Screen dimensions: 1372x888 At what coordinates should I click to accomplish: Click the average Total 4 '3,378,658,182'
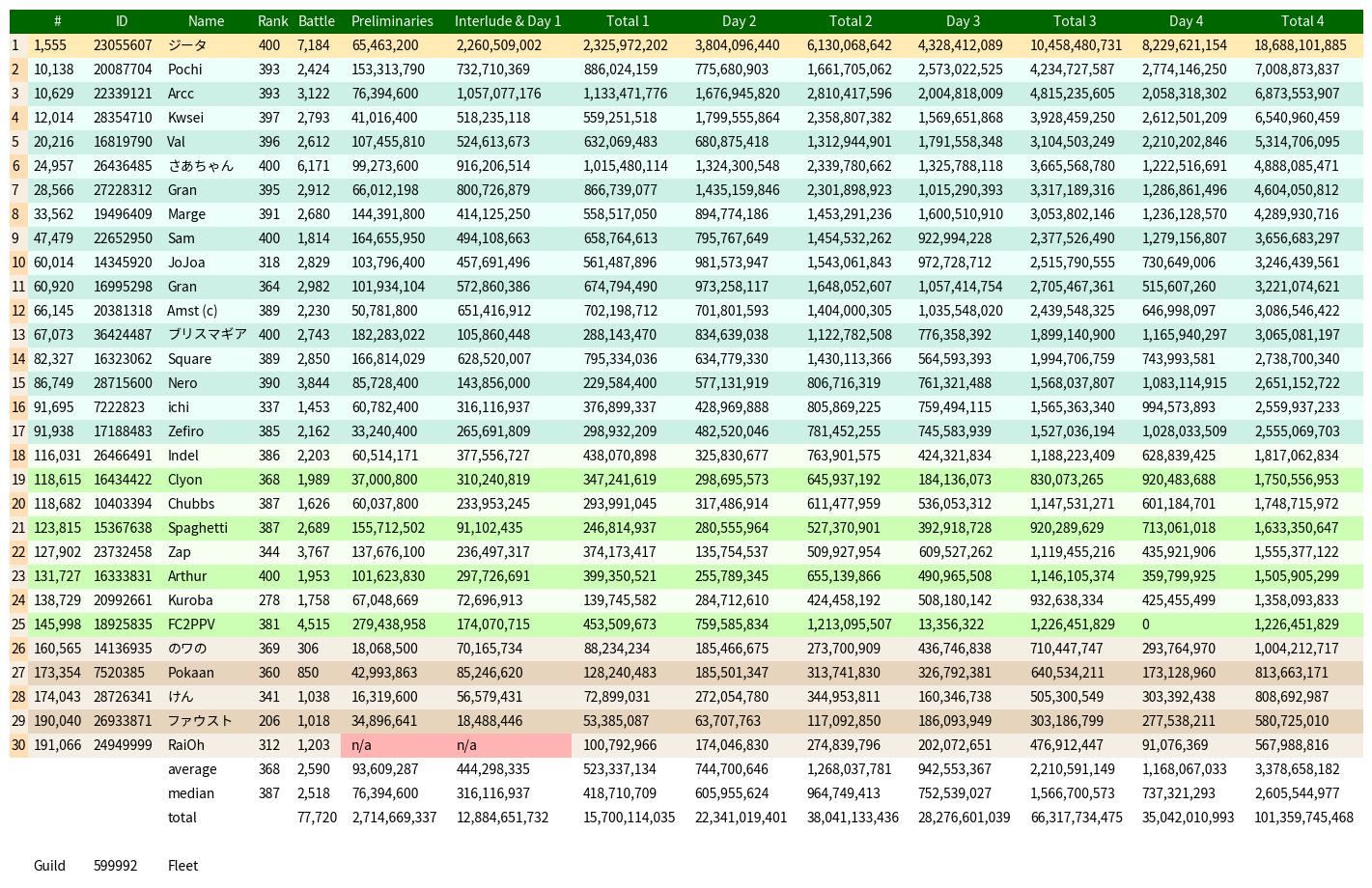click(x=1297, y=769)
